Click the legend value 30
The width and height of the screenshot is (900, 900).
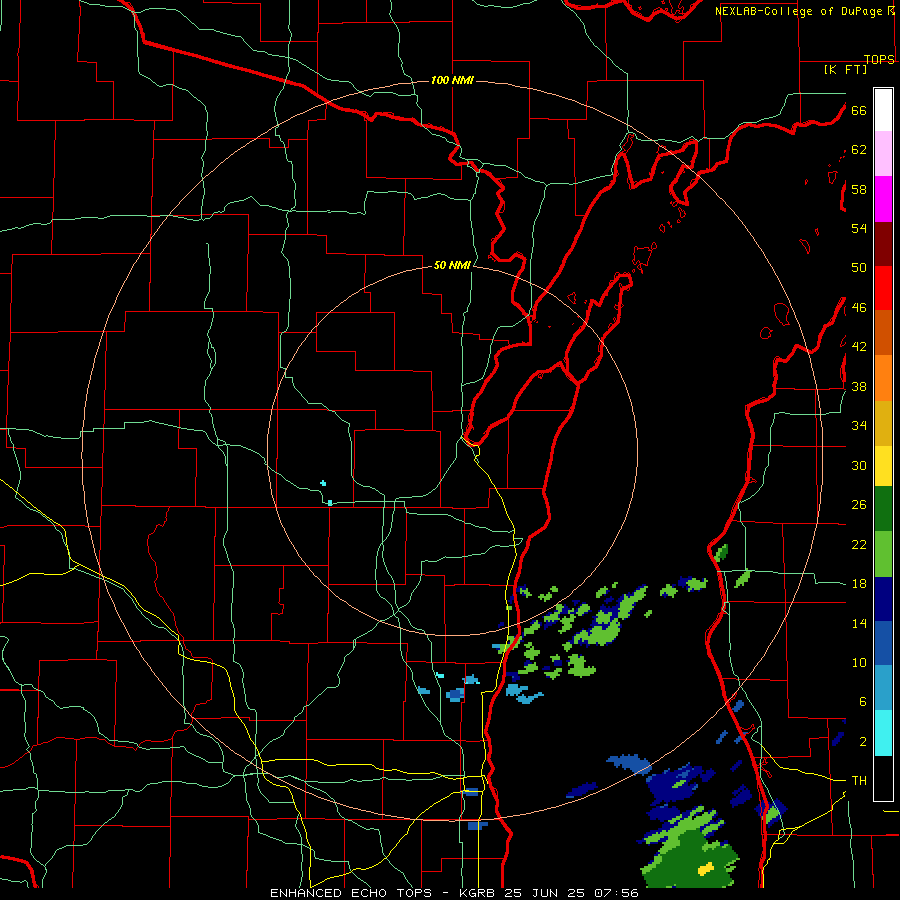coord(859,465)
